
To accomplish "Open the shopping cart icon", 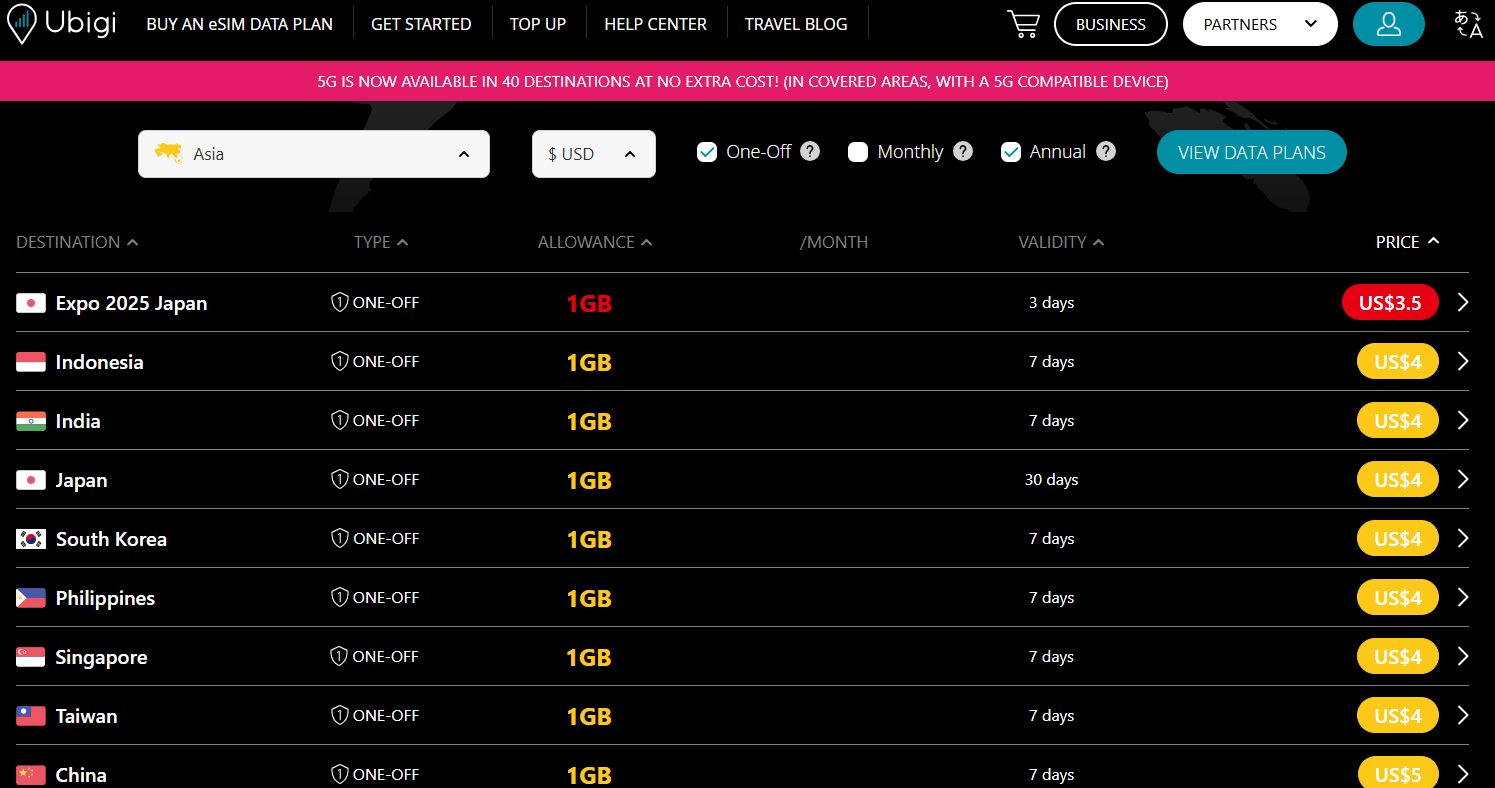I will 1023,24.
